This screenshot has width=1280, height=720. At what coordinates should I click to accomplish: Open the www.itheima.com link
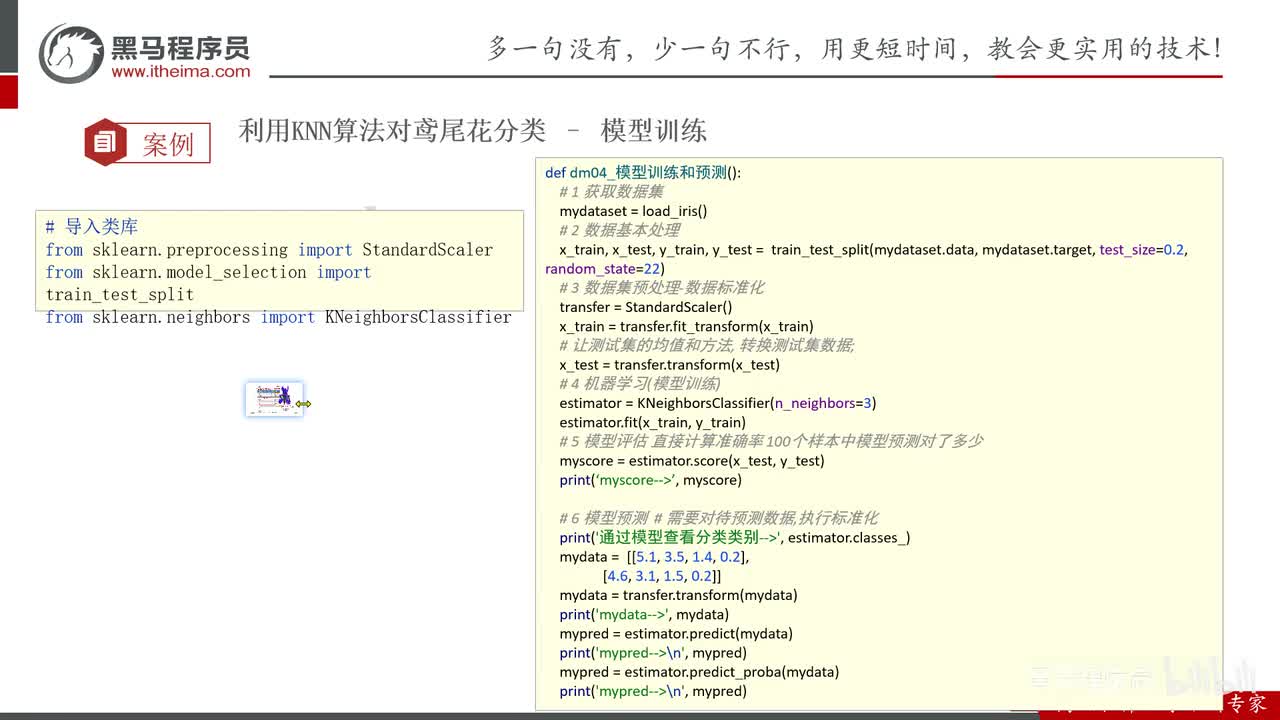[x=181, y=72]
